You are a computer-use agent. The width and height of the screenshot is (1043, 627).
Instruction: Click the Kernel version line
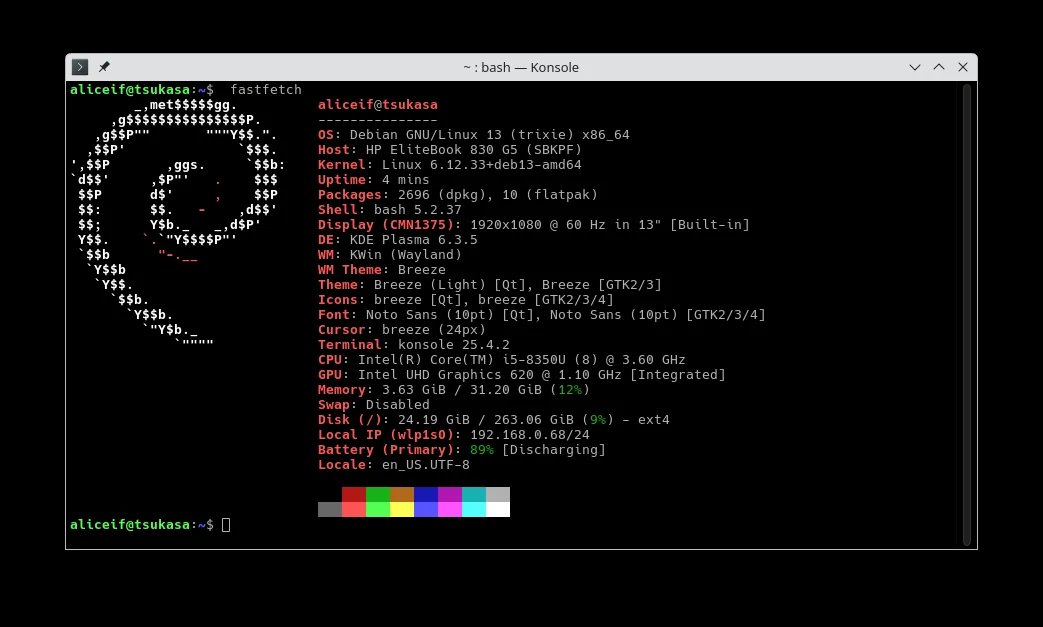pyautogui.click(x=449, y=165)
